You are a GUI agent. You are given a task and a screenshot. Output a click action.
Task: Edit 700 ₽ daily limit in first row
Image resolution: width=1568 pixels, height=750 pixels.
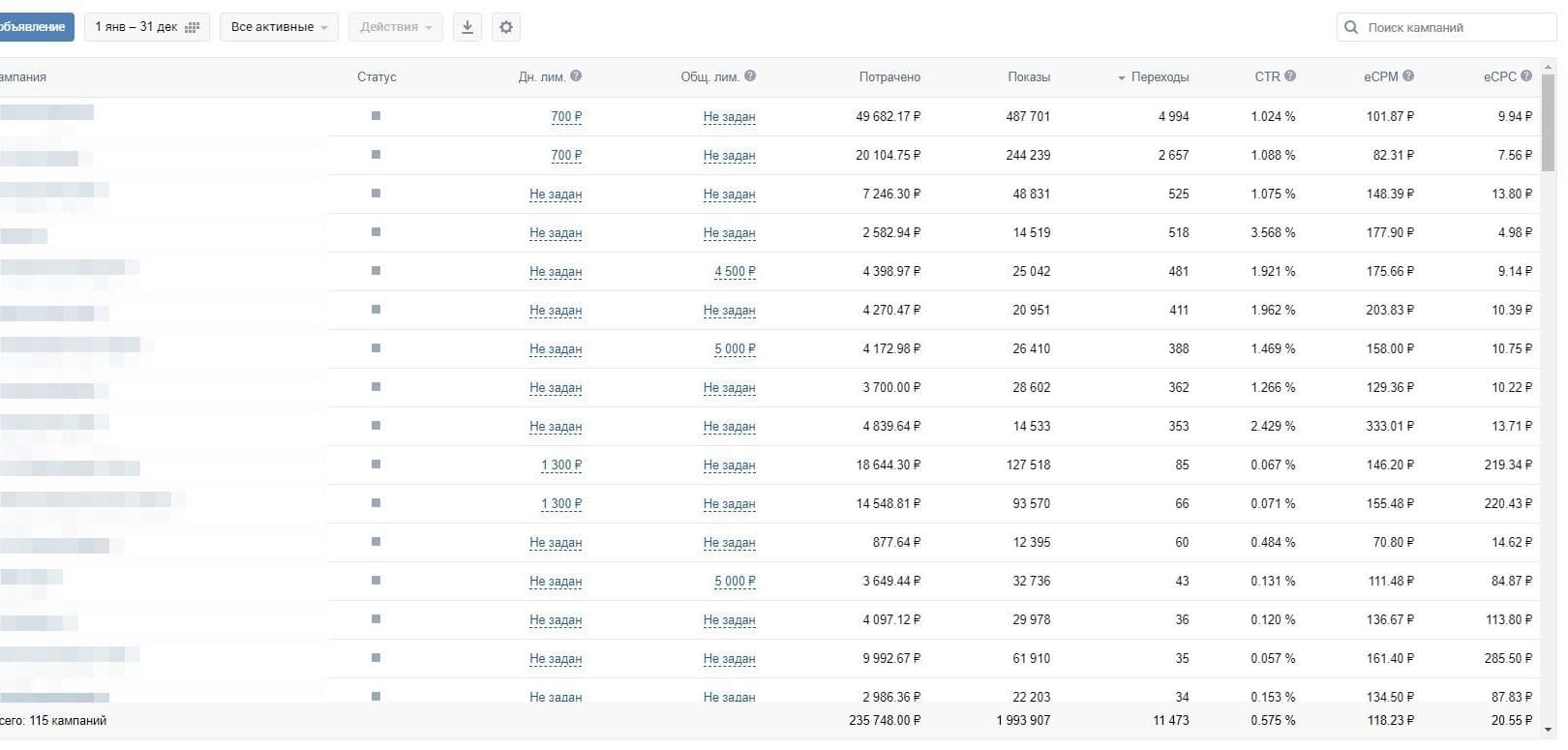[566, 117]
